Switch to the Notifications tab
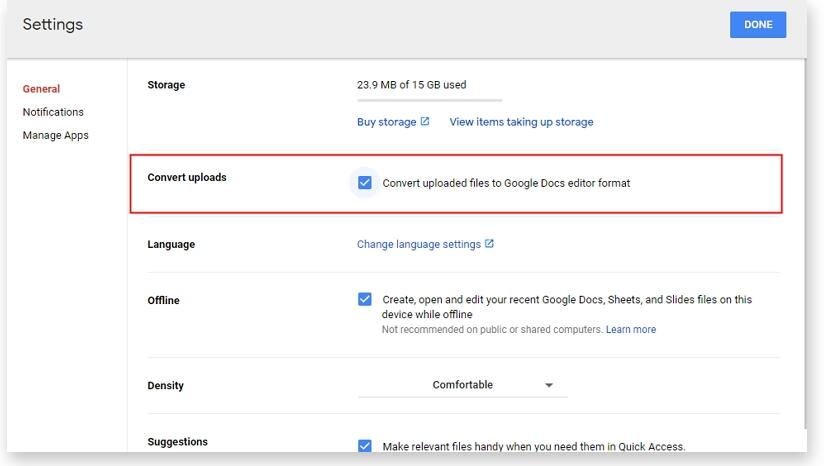This screenshot has height=466, width=834. pos(53,112)
